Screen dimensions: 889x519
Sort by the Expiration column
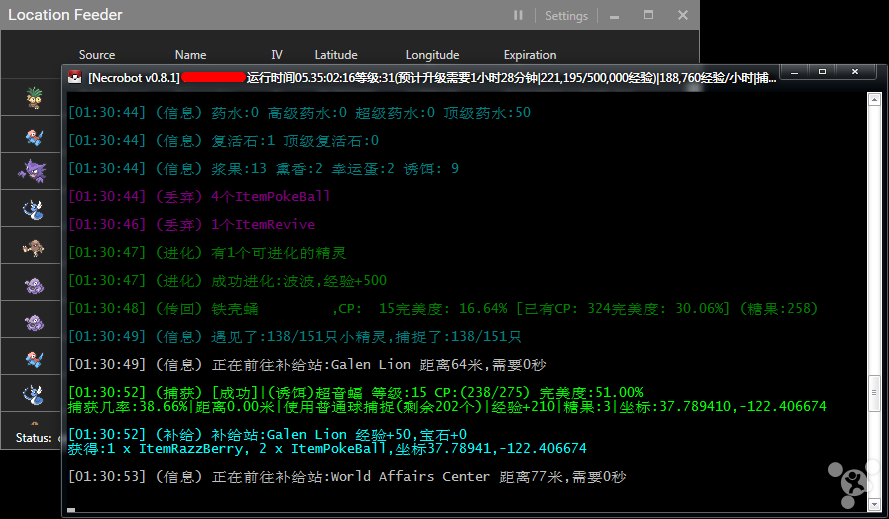(x=530, y=55)
